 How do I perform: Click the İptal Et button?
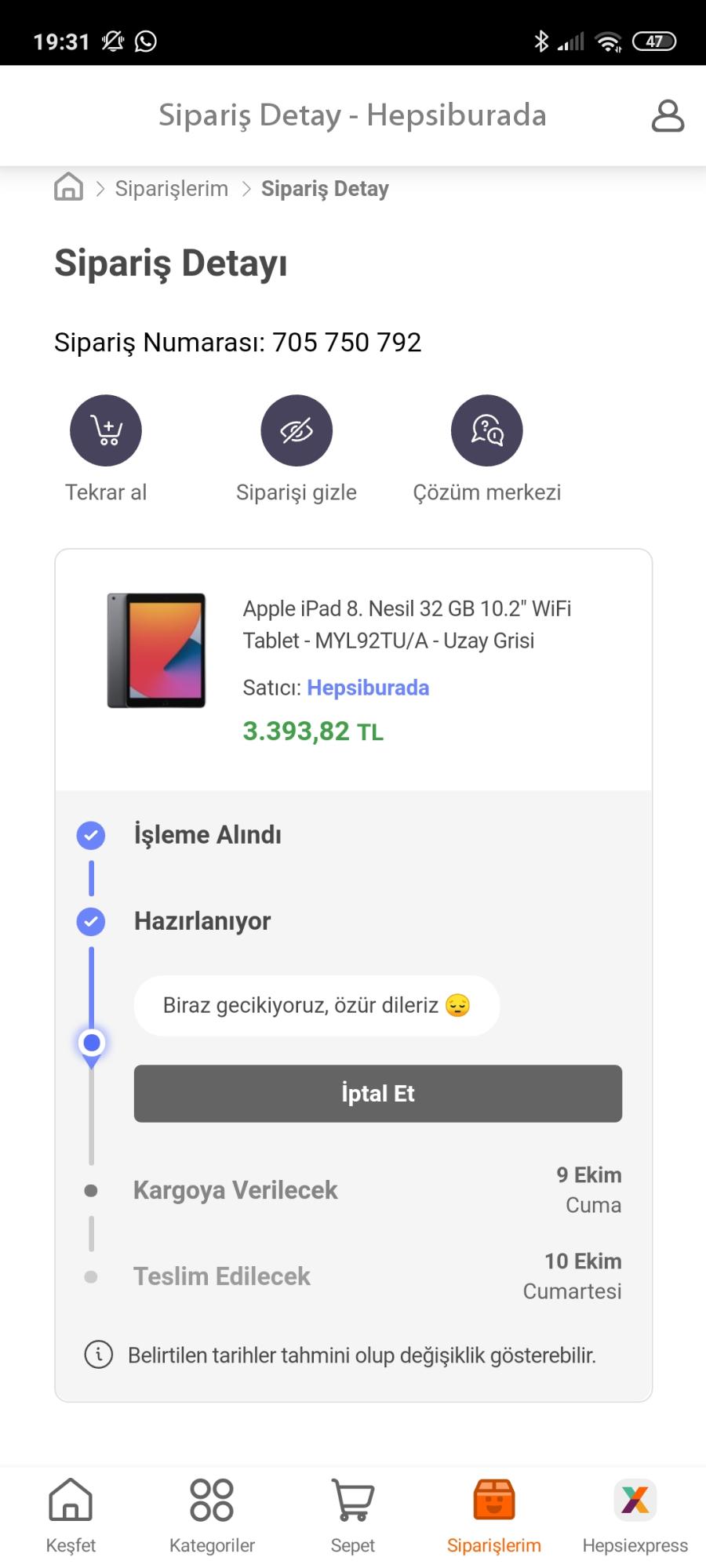click(x=378, y=1094)
